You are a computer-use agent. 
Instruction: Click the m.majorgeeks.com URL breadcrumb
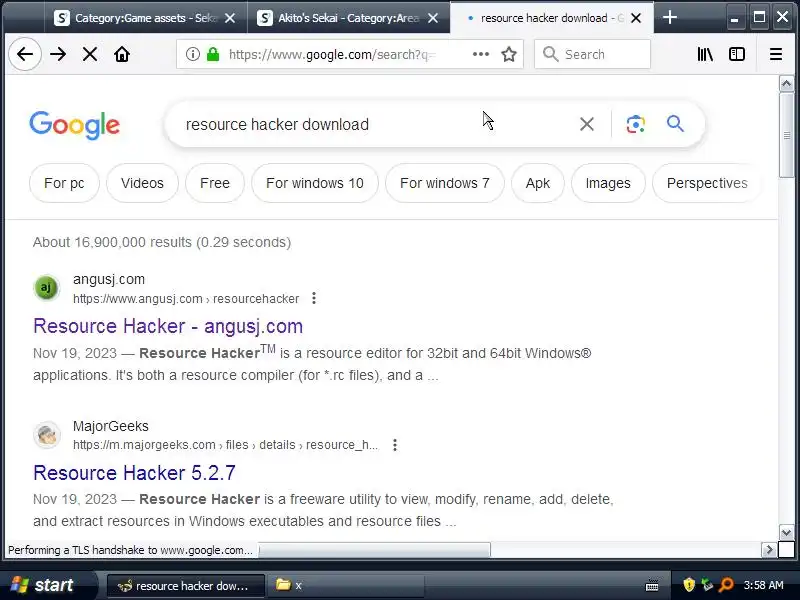[x=226, y=445]
